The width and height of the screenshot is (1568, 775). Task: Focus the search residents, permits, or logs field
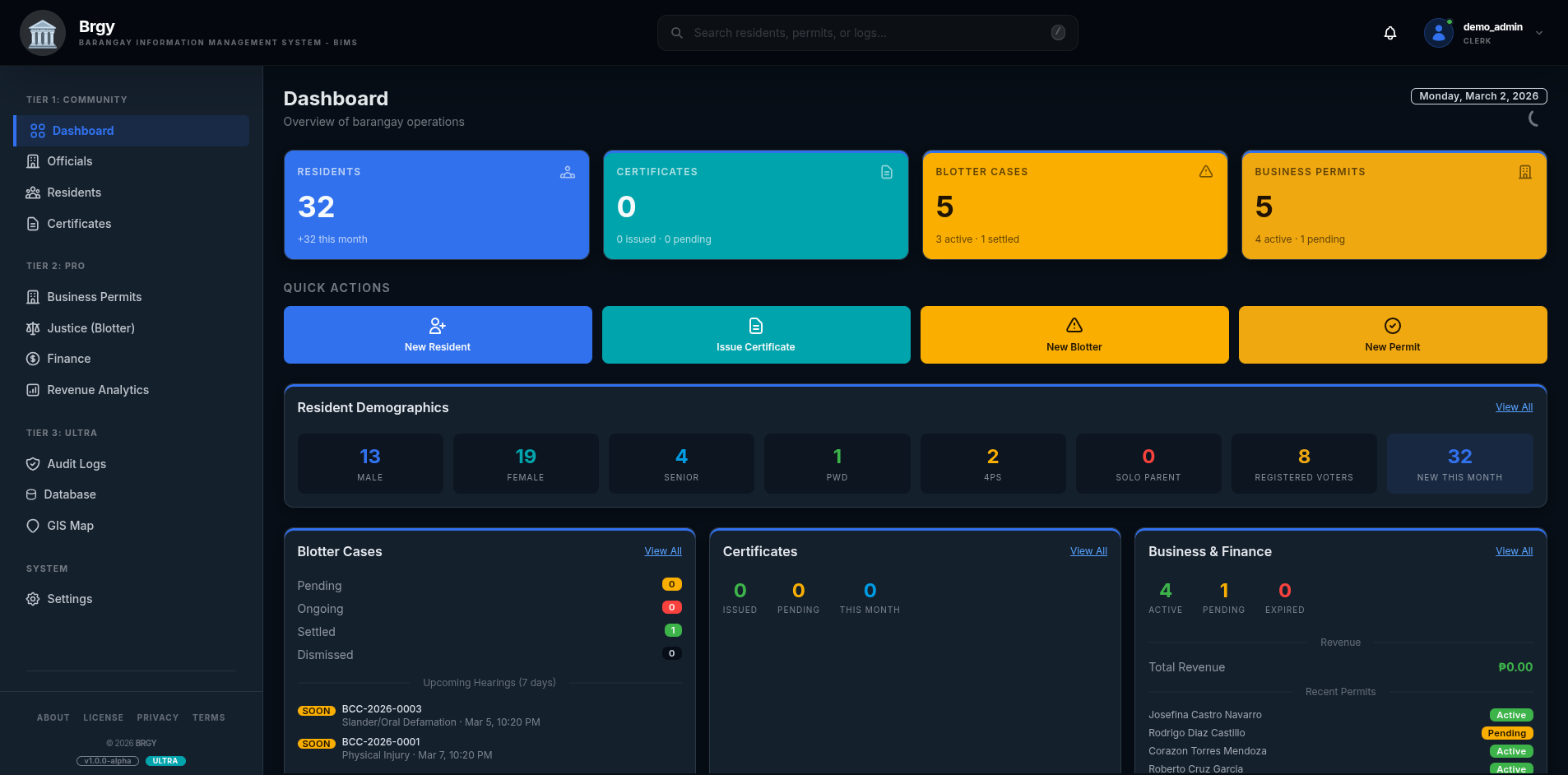tap(867, 33)
